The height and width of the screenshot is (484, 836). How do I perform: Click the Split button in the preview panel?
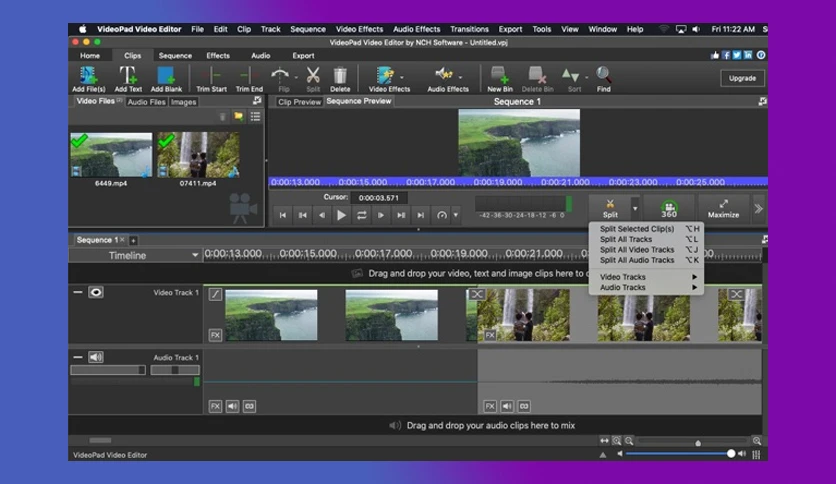(610, 208)
